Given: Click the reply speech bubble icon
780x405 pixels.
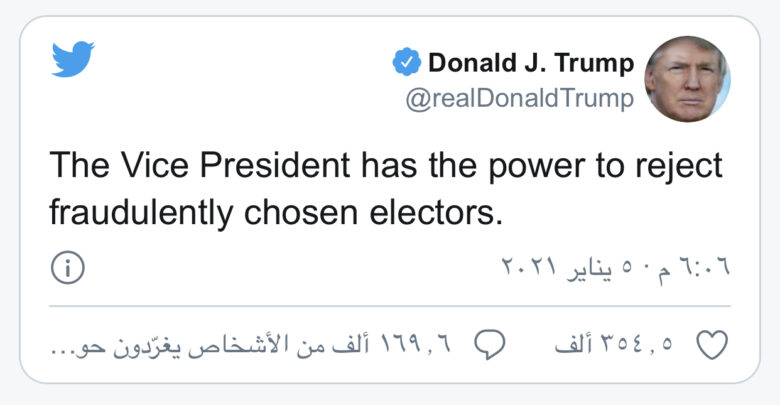Looking at the screenshot, I should tap(488, 344).
